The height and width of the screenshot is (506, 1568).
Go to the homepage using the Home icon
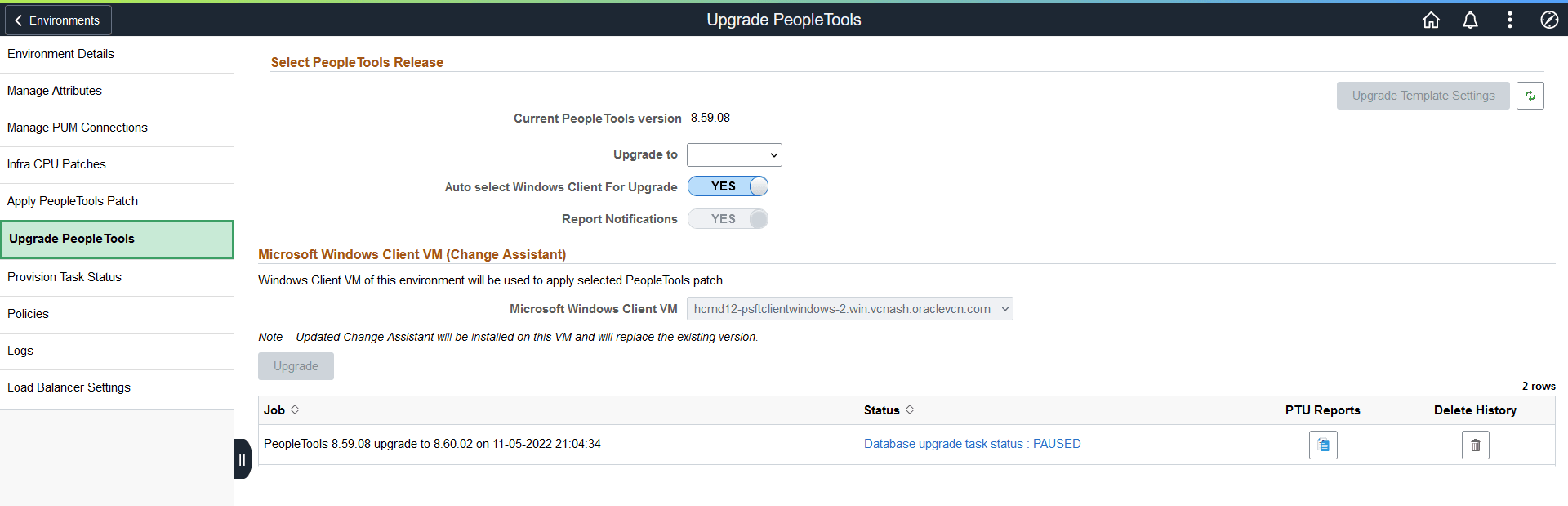tap(1431, 20)
